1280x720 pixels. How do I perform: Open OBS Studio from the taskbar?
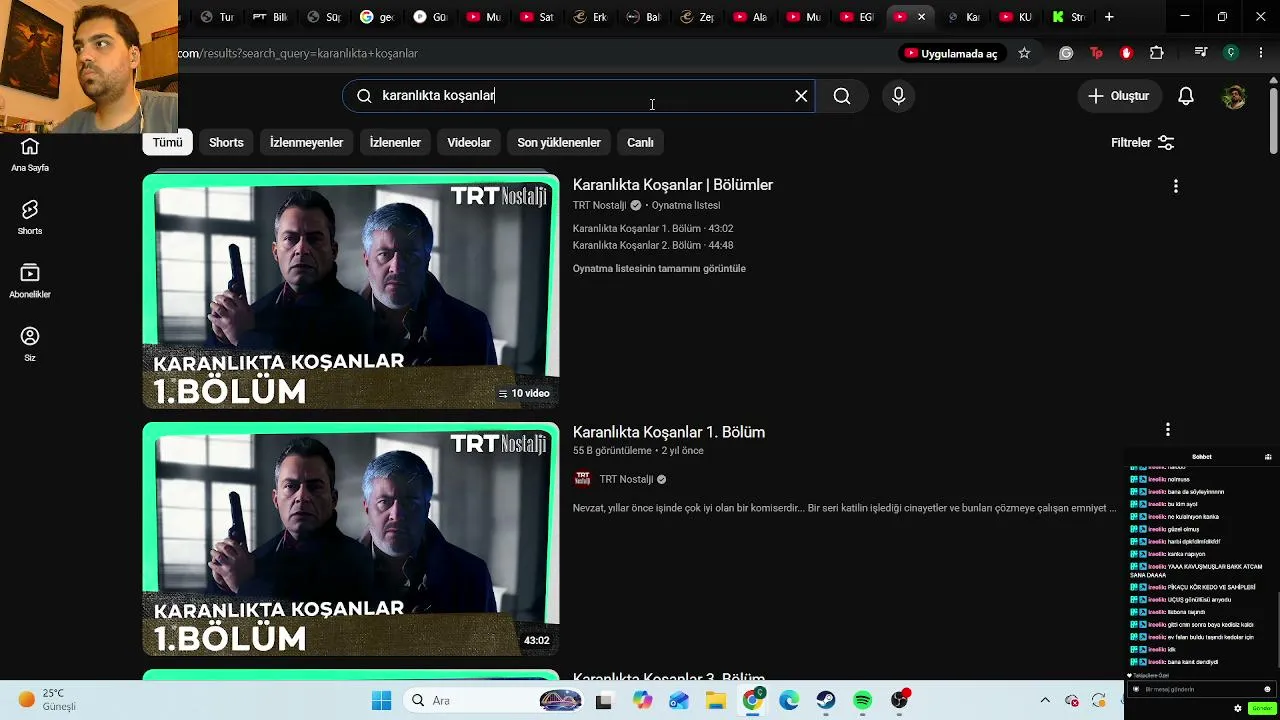(900, 701)
